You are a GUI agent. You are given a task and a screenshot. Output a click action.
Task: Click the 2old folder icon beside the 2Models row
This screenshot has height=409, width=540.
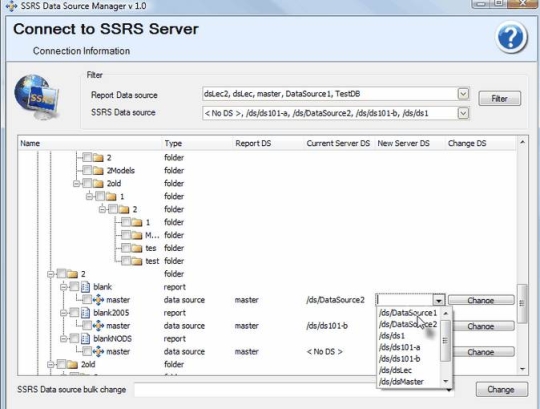click(x=98, y=183)
